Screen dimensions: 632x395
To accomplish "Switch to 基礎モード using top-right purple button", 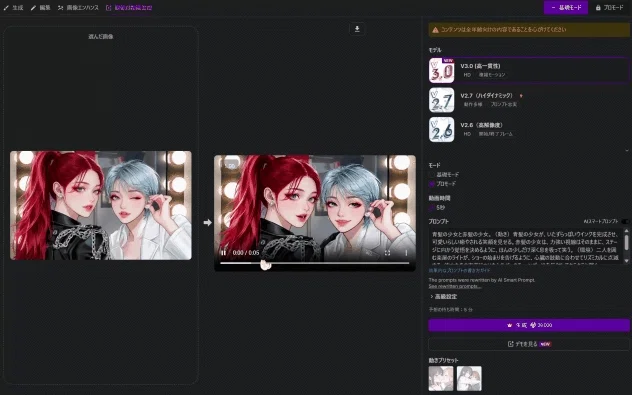I will [565, 8].
